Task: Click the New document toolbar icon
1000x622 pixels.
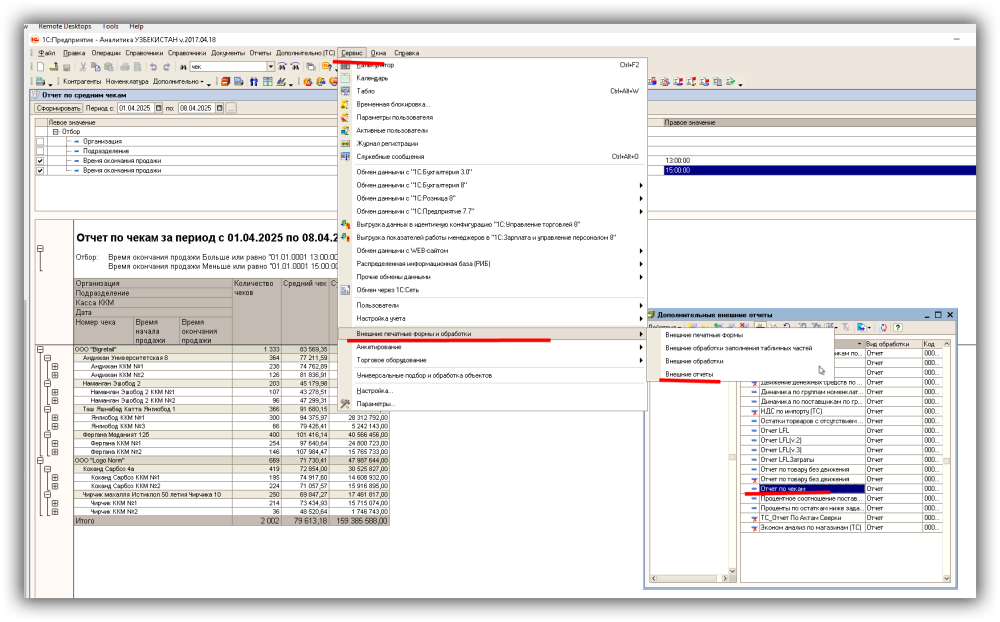Action: click(40, 66)
